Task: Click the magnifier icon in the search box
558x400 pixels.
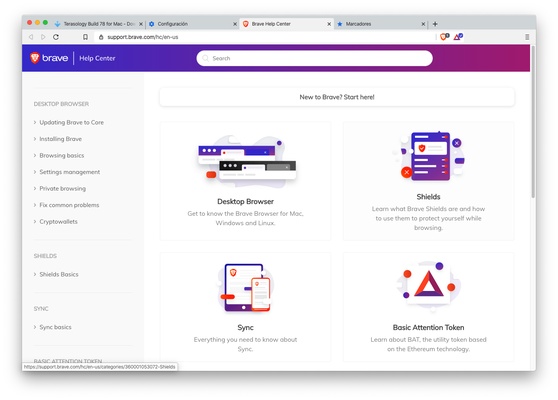Action: [205, 58]
